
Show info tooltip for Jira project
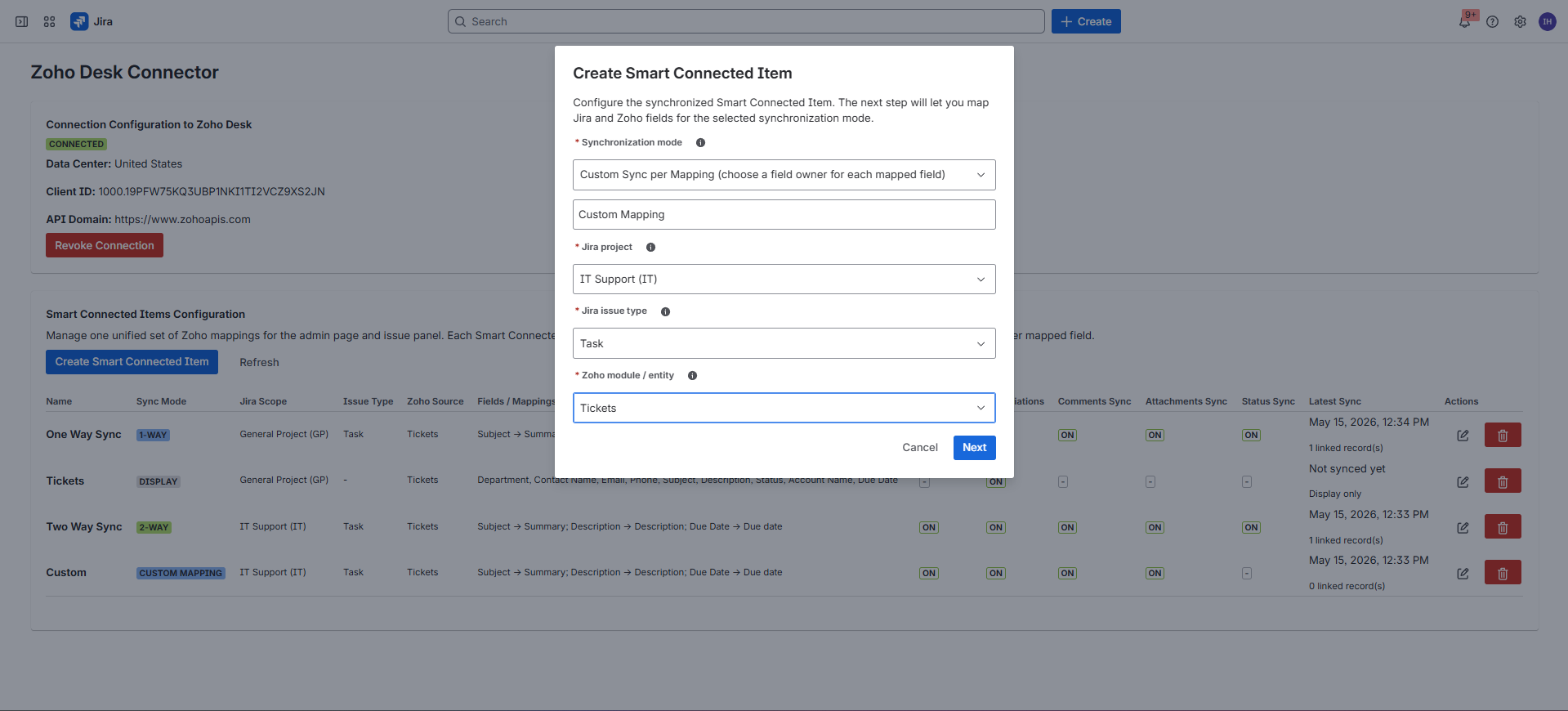(650, 248)
